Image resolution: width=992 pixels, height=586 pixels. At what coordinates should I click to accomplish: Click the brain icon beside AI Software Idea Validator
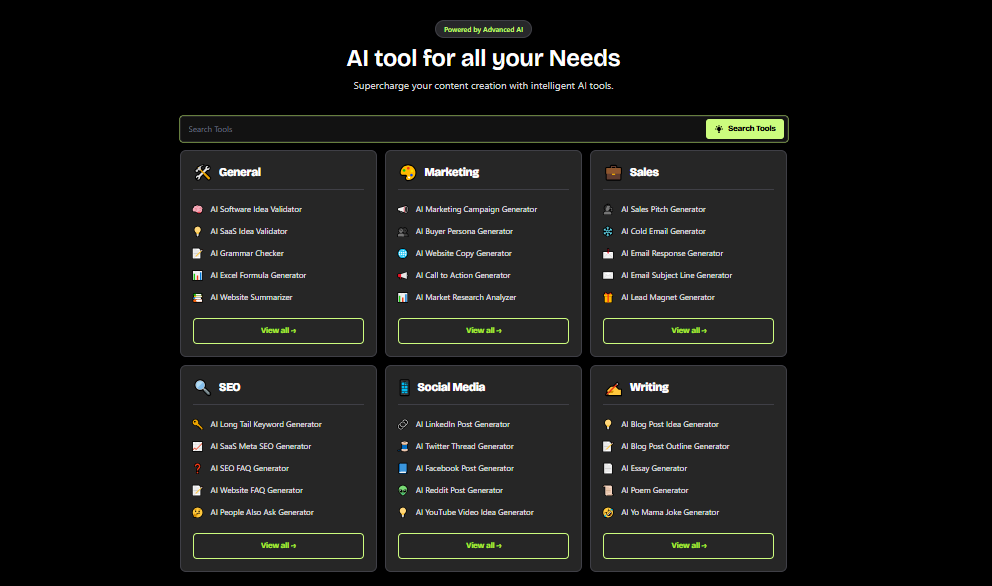(x=197, y=209)
